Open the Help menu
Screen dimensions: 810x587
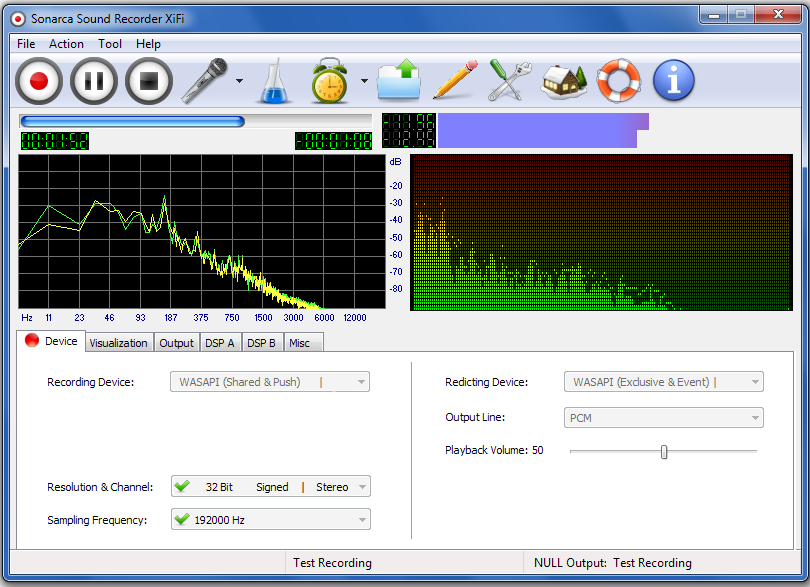point(148,44)
